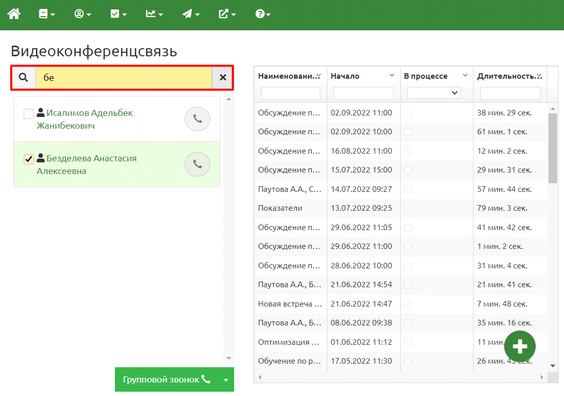Call Исалимов Адельбек with phone button
This screenshot has width=564, height=396.
[197, 119]
